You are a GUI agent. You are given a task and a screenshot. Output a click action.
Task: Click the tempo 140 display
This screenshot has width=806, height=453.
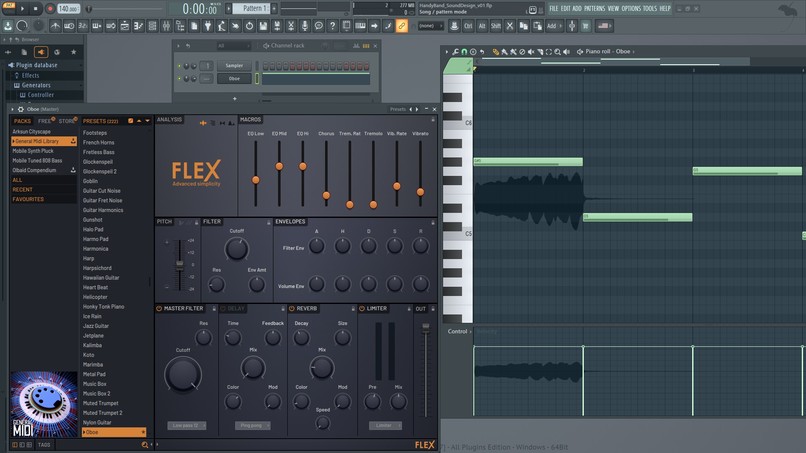click(x=68, y=9)
